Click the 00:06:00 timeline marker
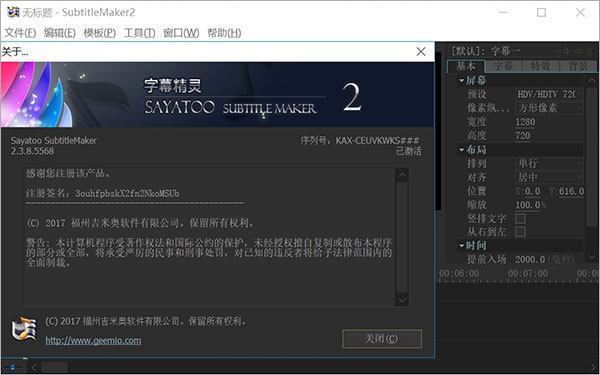This screenshot has height=375, width=600. click(x=459, y=274)
